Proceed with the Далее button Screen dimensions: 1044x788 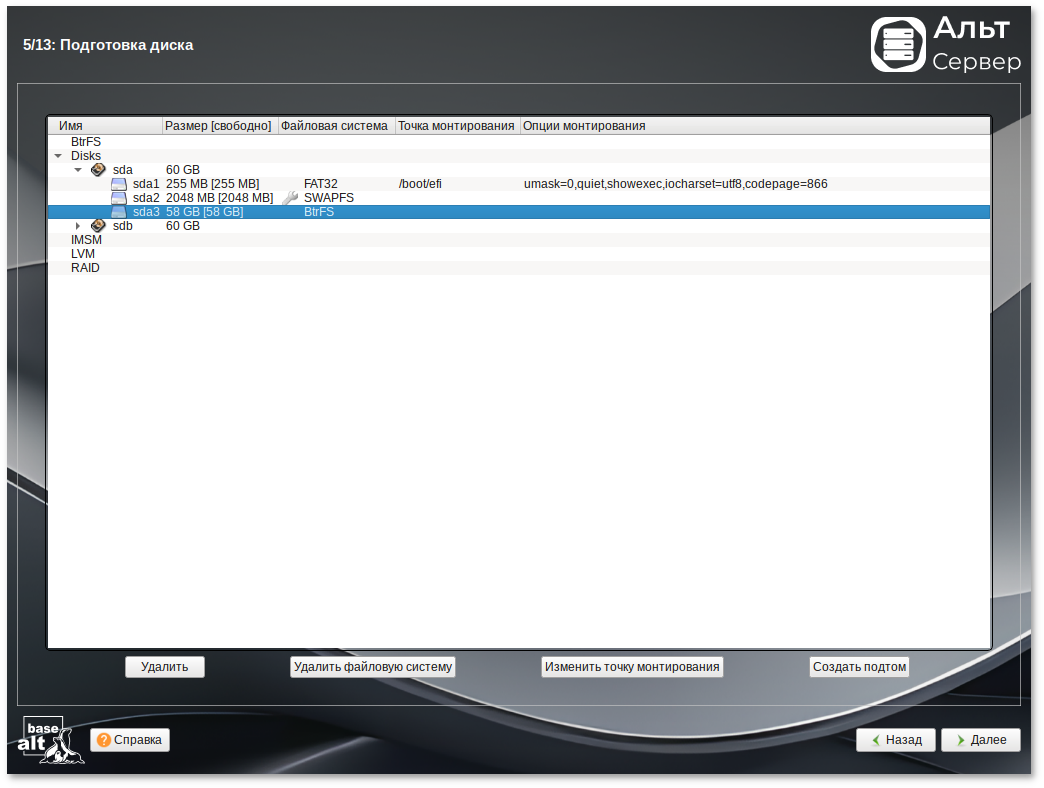[x=981, y=740]
